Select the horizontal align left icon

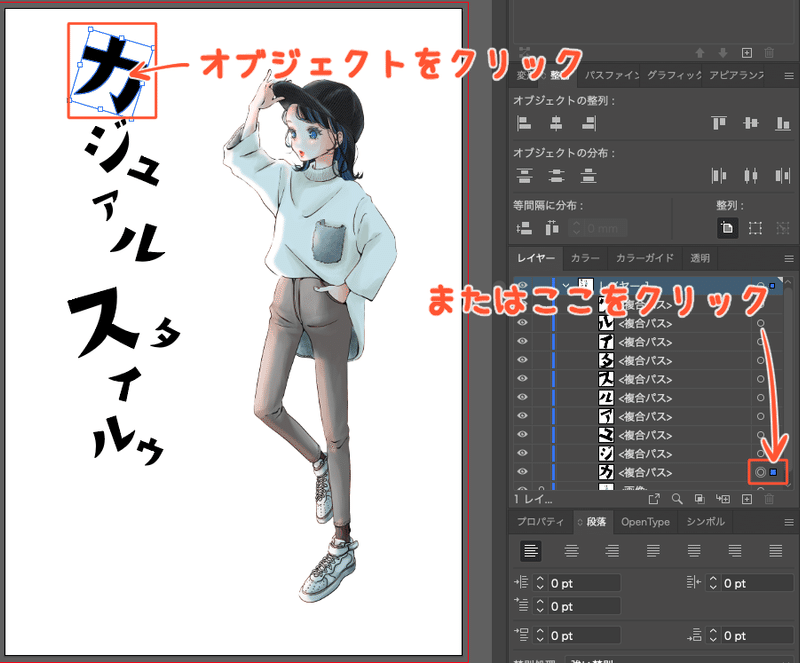point(523,122)
